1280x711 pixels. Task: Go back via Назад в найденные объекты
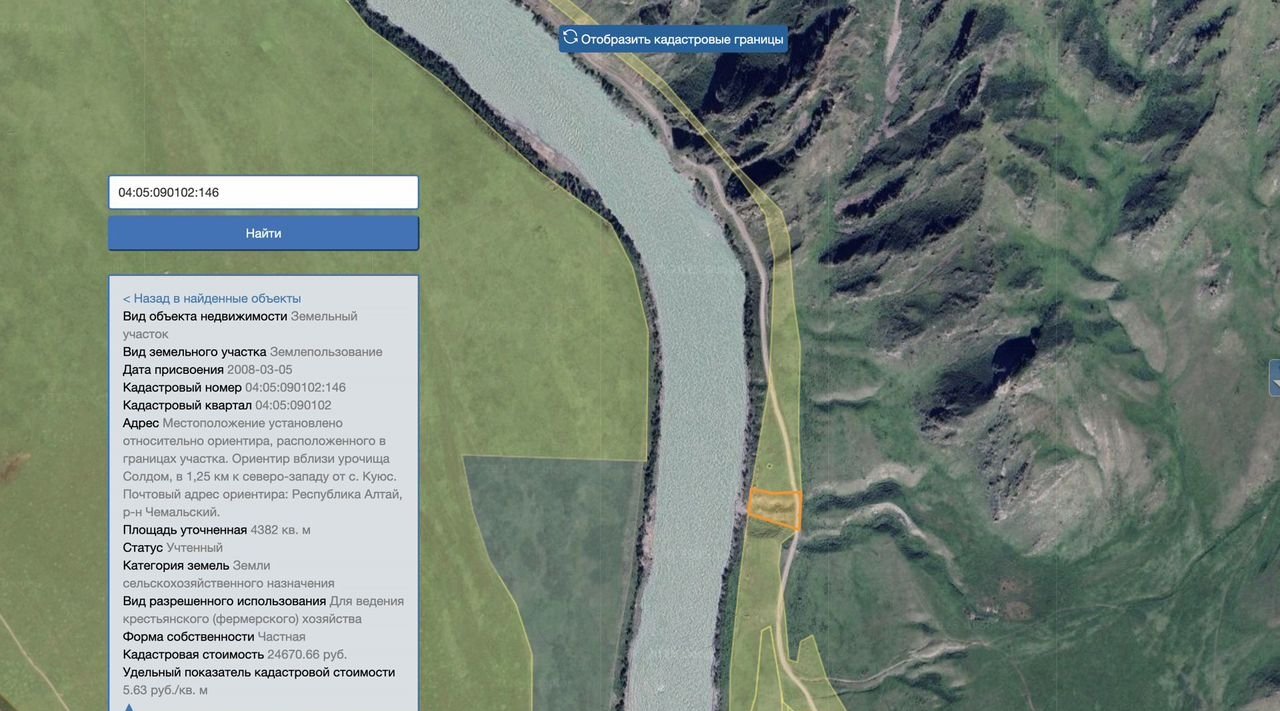click(211, 298)
